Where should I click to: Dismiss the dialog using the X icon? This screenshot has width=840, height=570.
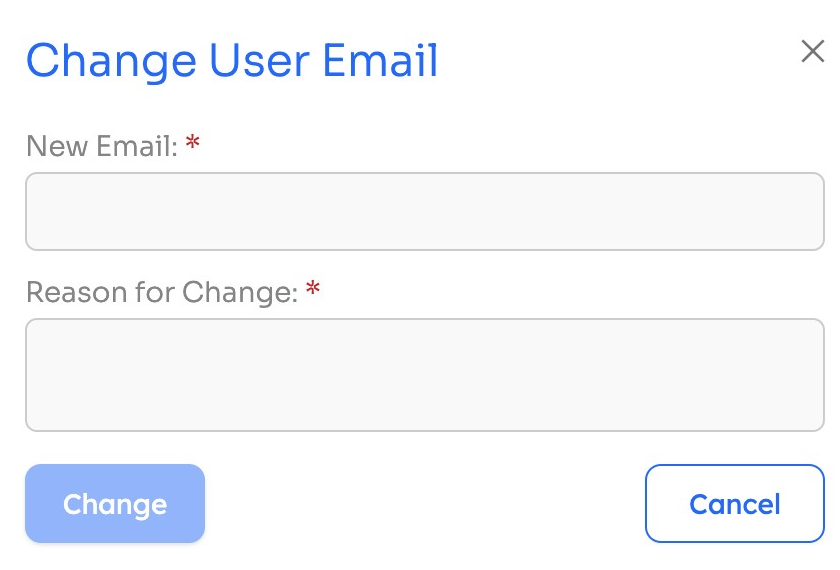click(812, 51)
